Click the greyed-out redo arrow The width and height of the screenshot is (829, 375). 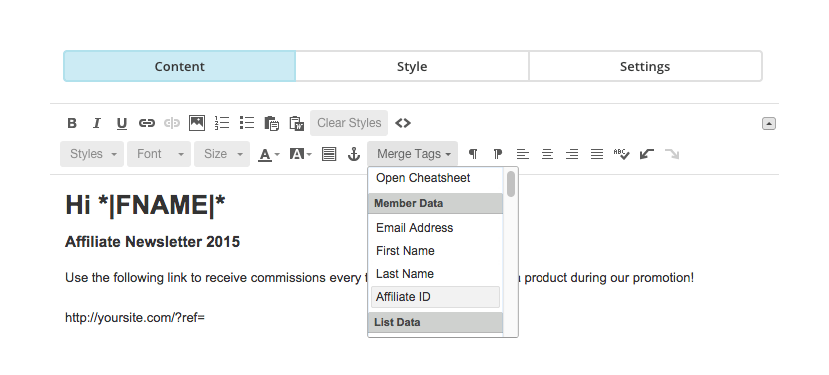672,154
